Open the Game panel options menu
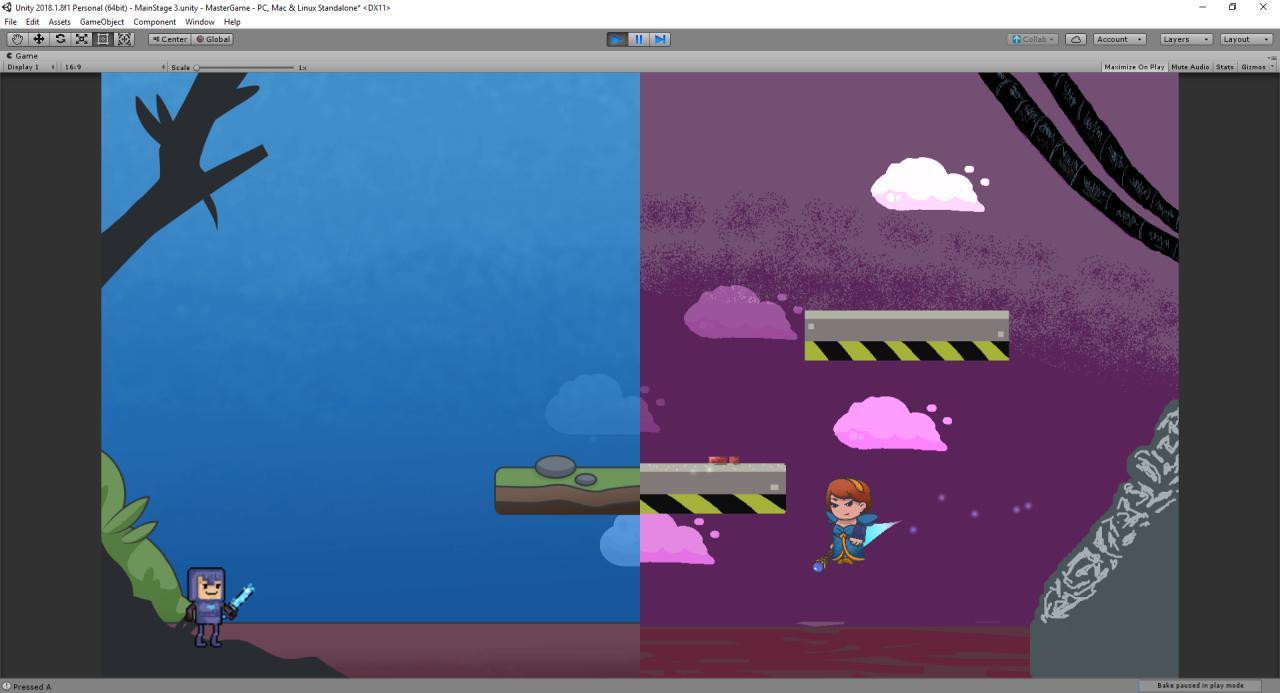 1272,57
